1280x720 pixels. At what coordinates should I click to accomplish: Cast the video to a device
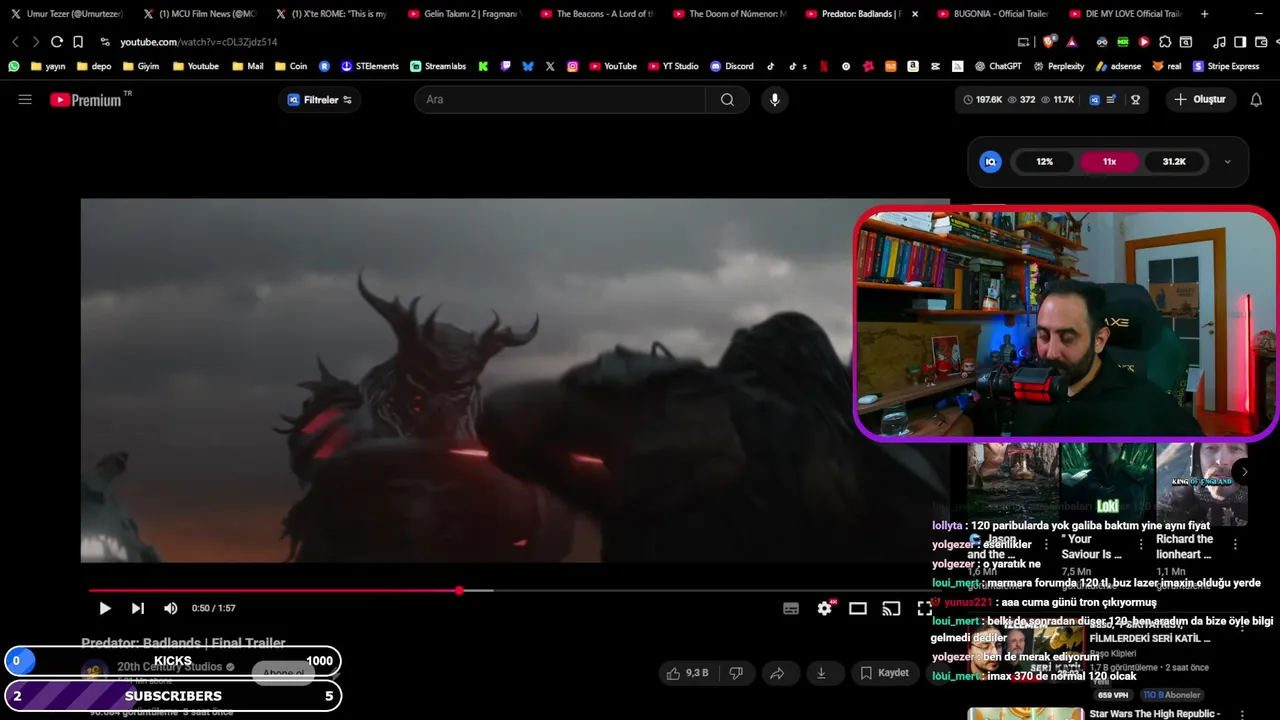pos(891,608)
